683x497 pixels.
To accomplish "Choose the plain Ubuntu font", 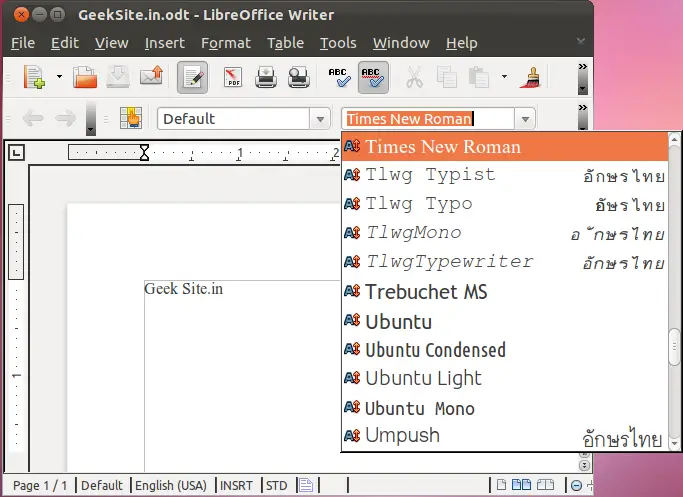I will point(505,321).
